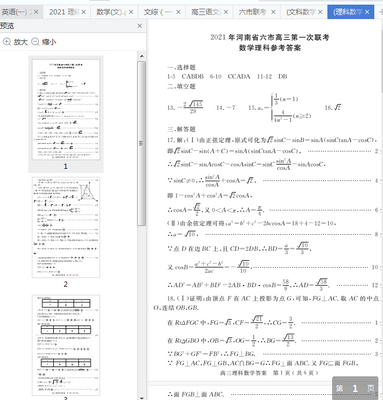The width and height of the screenshot is (383, 400).
Task: Click the 第 1 页 page indicator
Action: pos(355,388)
